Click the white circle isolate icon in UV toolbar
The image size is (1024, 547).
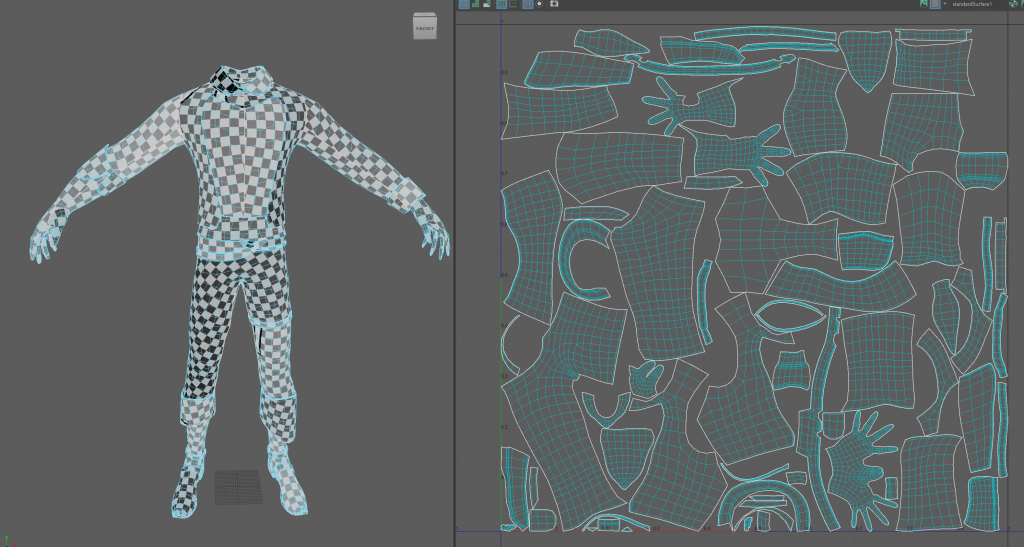coord(540,4)
